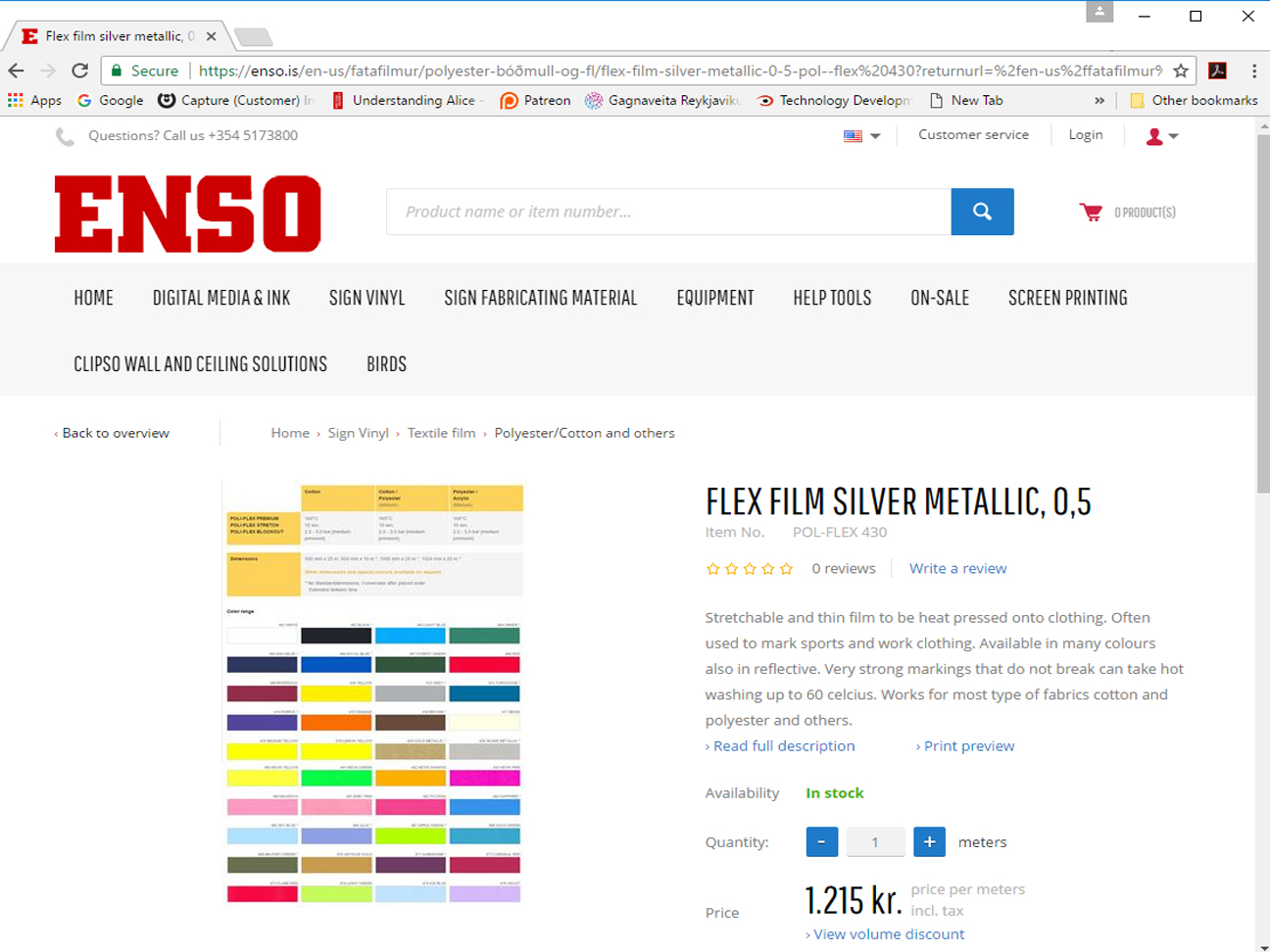Screen dimensions: 1270x952
Task: Click the blue search magnifier button
Action: 982,212
